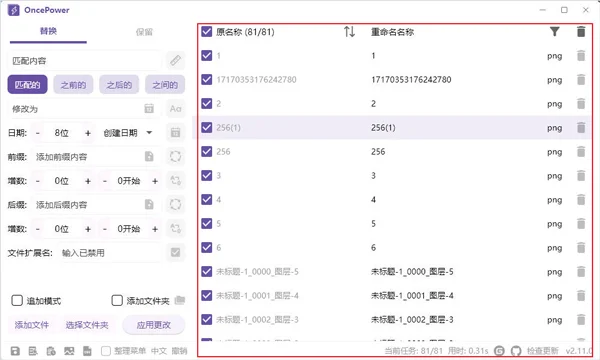600x360 pixels.
Task: Select the renamed name 未标题-1_0002_图层-3
Action: [412, 319]
